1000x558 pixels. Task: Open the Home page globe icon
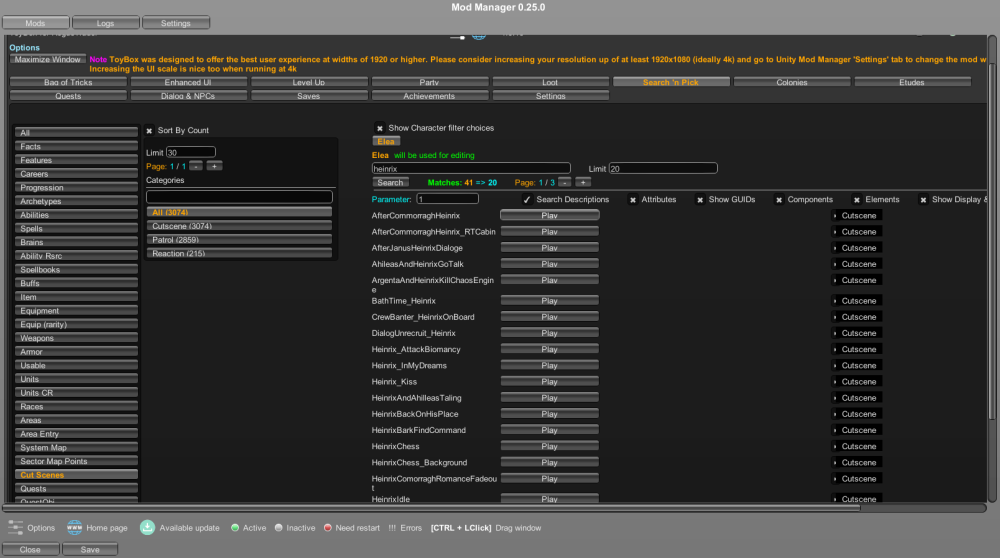click(x=74, y=527)
